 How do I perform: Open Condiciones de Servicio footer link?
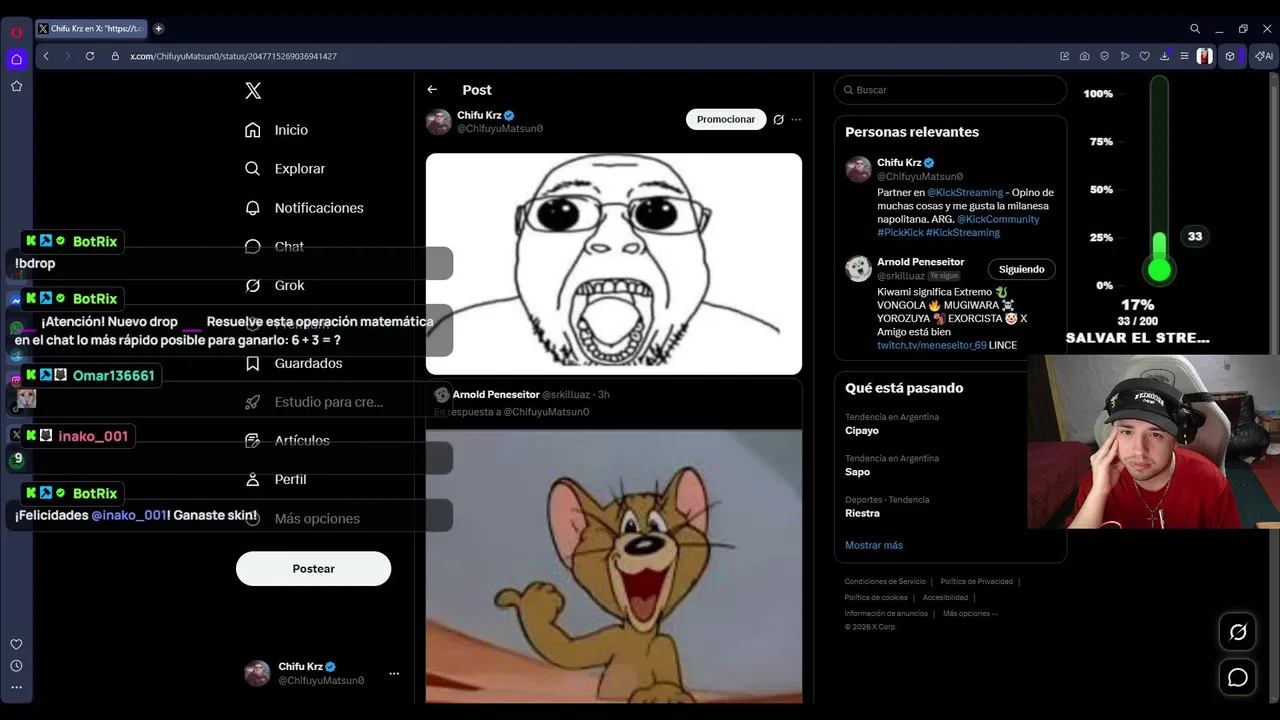point(885,582)
